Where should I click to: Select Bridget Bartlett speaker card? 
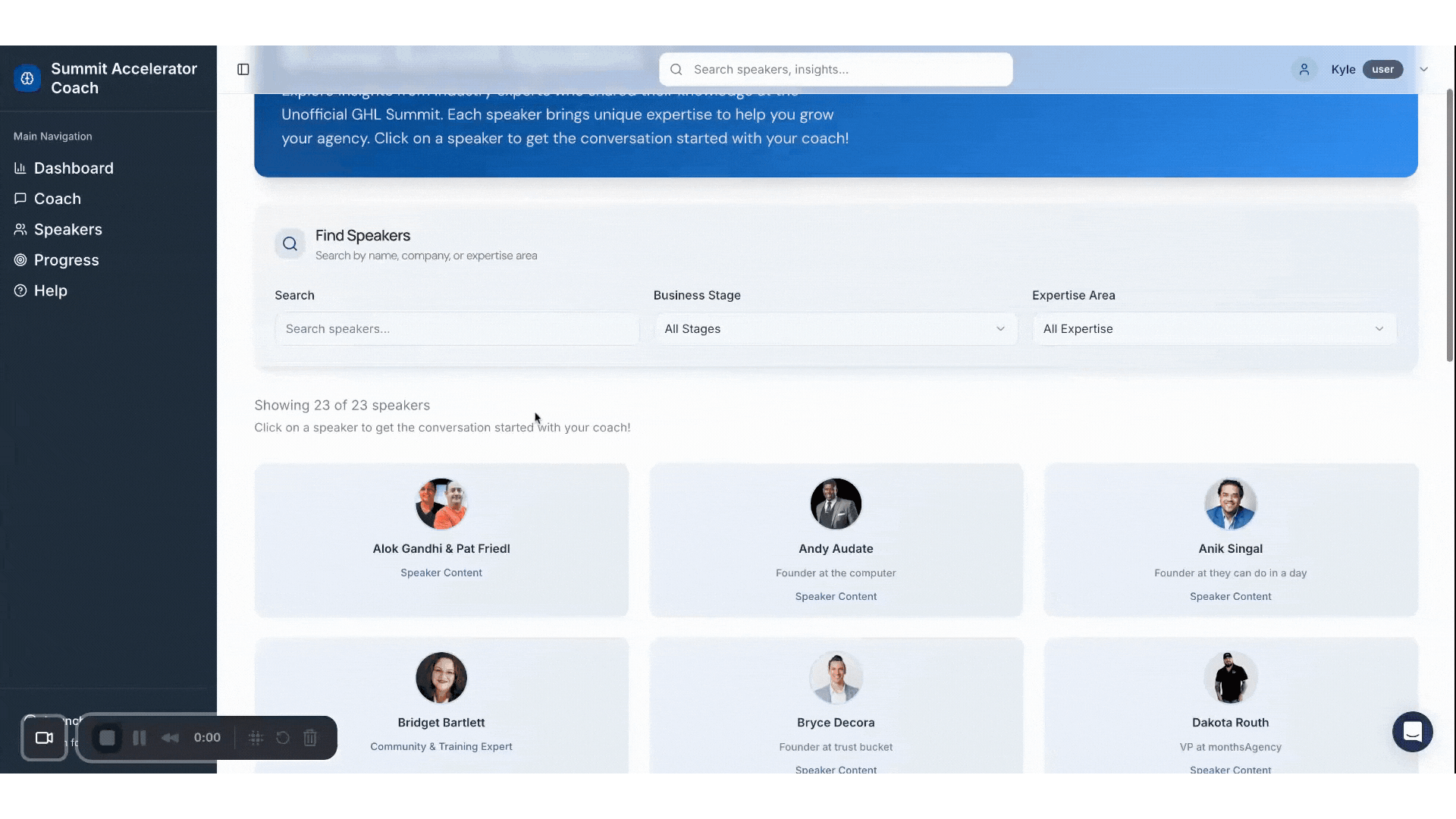click(441, 705)
